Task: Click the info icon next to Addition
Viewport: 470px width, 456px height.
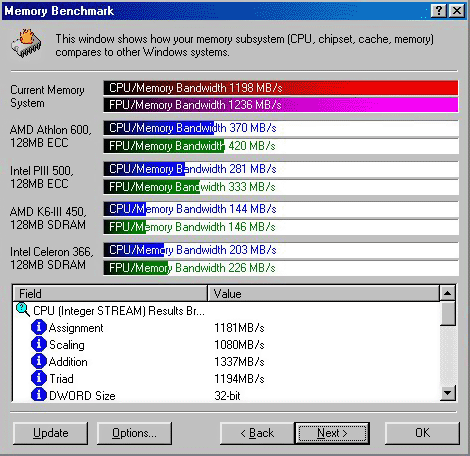Action: coord(39,361)
